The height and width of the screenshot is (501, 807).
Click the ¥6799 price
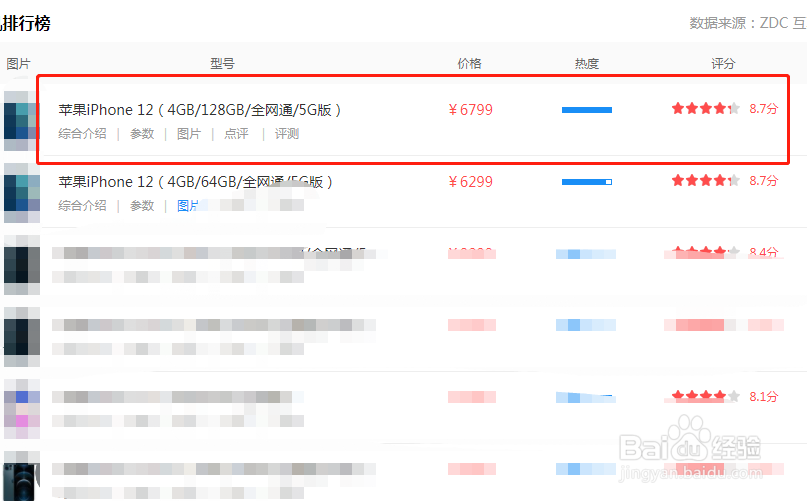click(470, 110)
